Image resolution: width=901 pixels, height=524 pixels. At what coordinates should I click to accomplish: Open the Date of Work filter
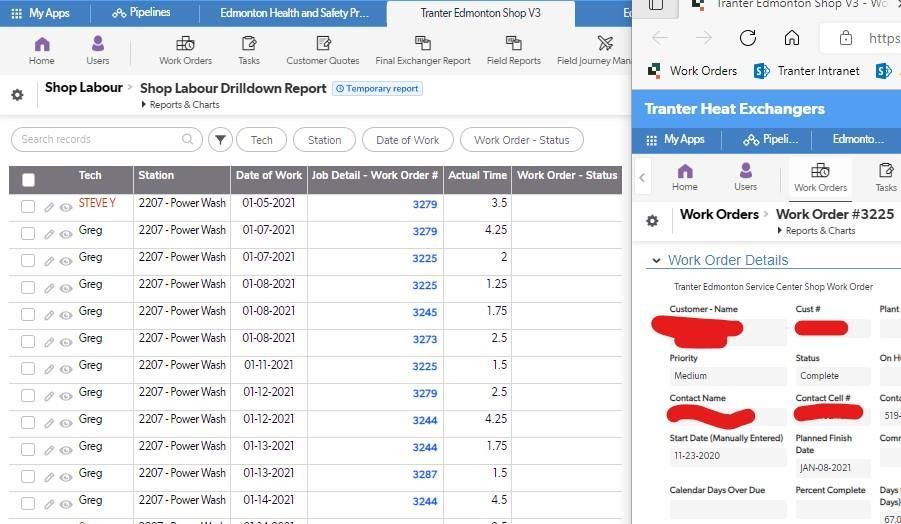[407, 140]
